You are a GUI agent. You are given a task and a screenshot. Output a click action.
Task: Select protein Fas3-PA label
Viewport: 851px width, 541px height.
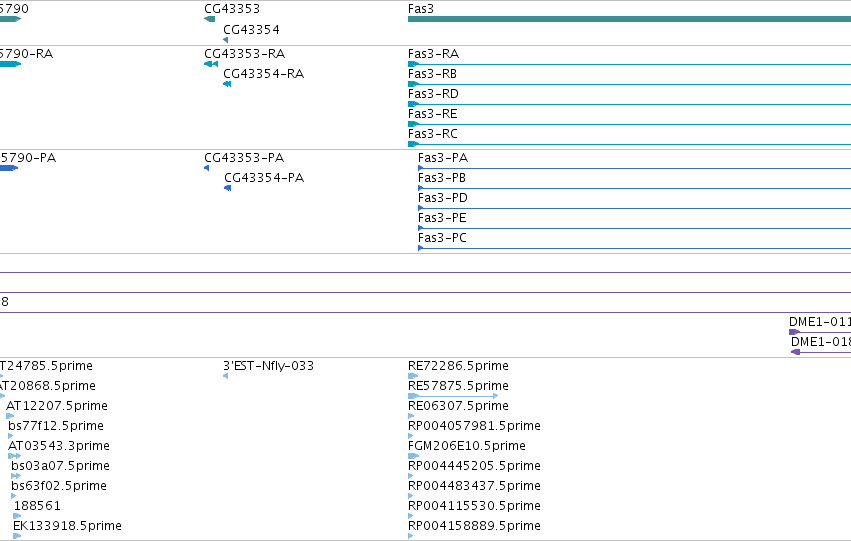(443, 158)
